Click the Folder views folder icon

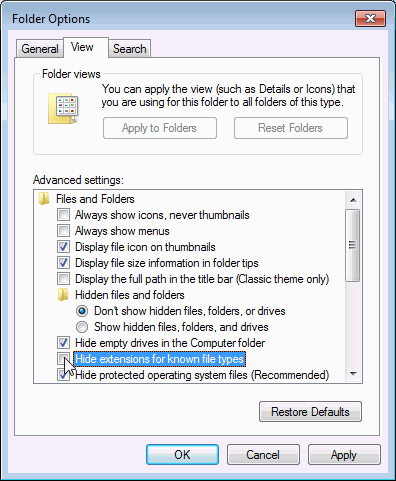(x=64, y=108)
